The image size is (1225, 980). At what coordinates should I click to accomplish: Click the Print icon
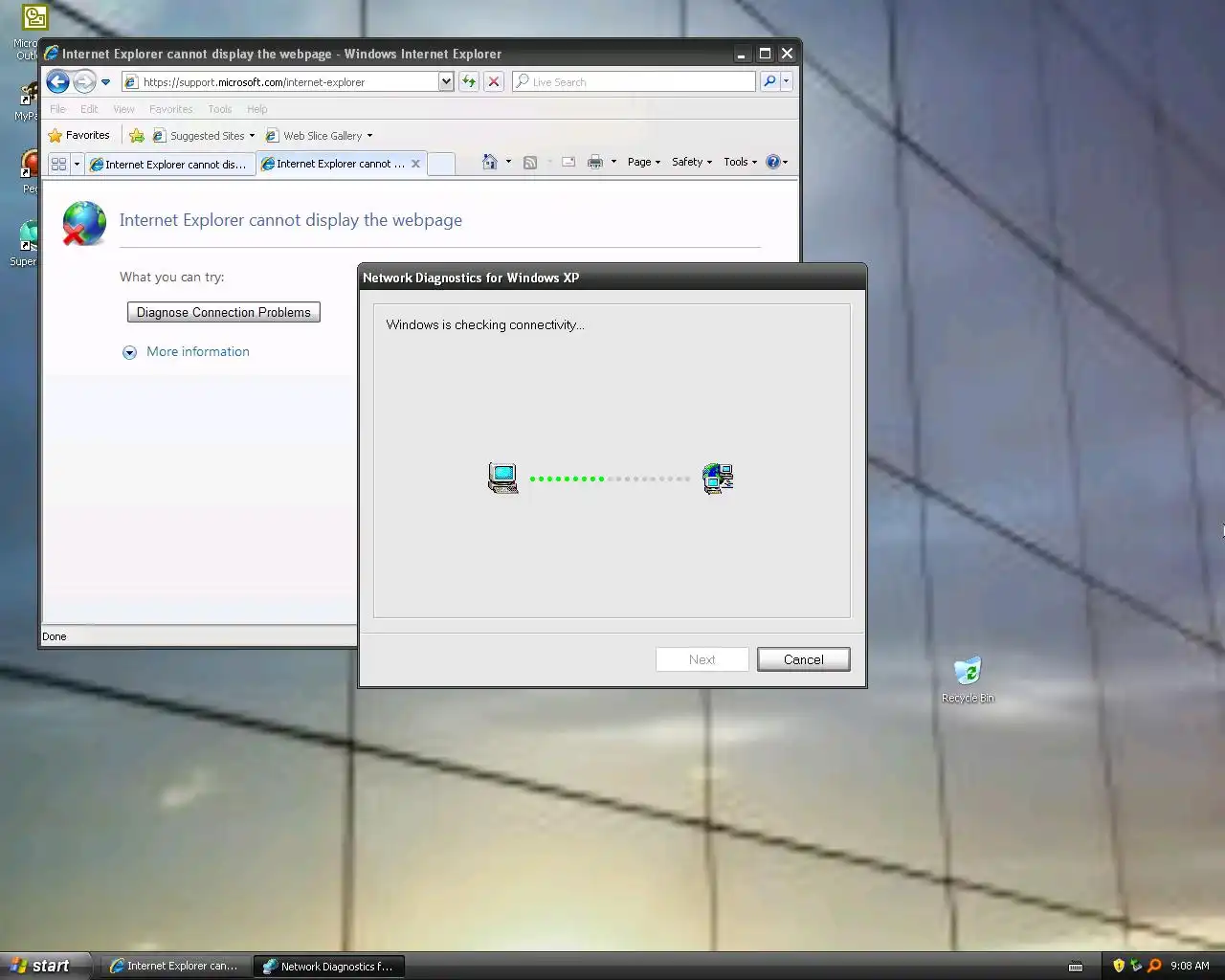tap(595, 162)
